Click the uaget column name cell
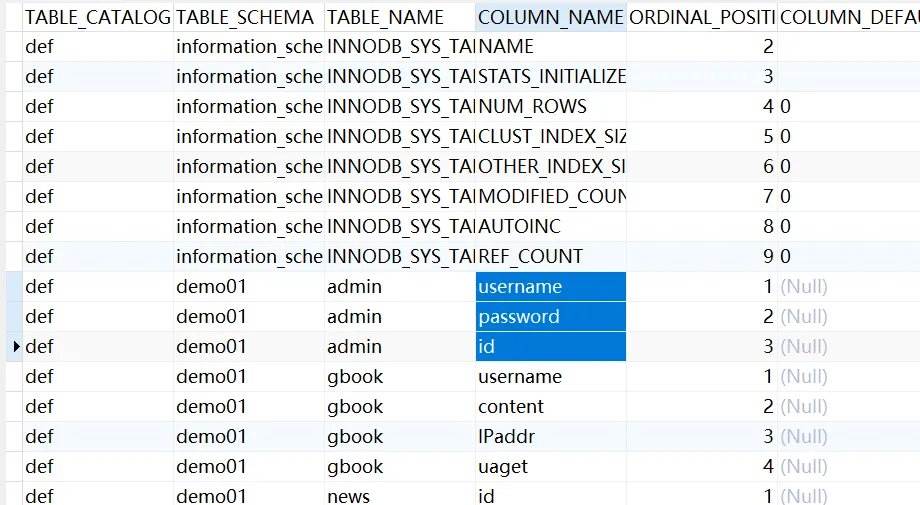The image size is (920, 505). [x=550, y=467]
